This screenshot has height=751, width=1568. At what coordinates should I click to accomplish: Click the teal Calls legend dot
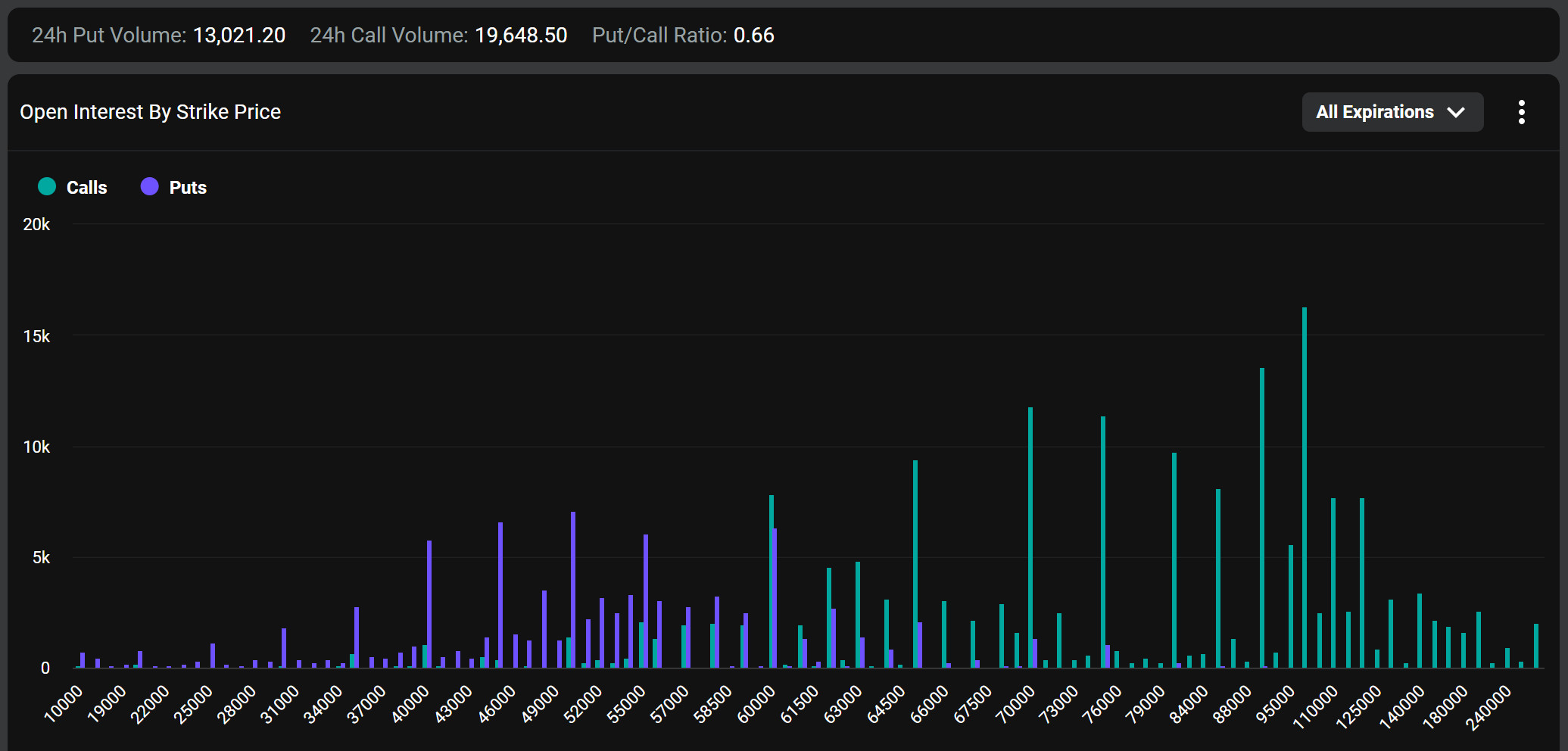pos(47,186)
